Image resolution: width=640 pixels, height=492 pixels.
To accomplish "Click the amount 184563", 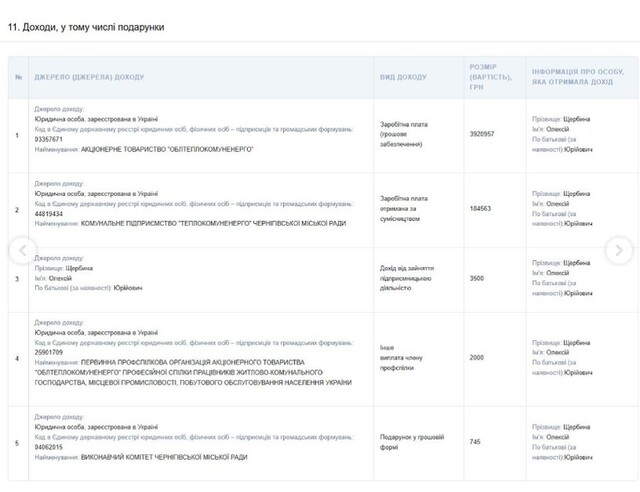I will (x=480, y=209).
